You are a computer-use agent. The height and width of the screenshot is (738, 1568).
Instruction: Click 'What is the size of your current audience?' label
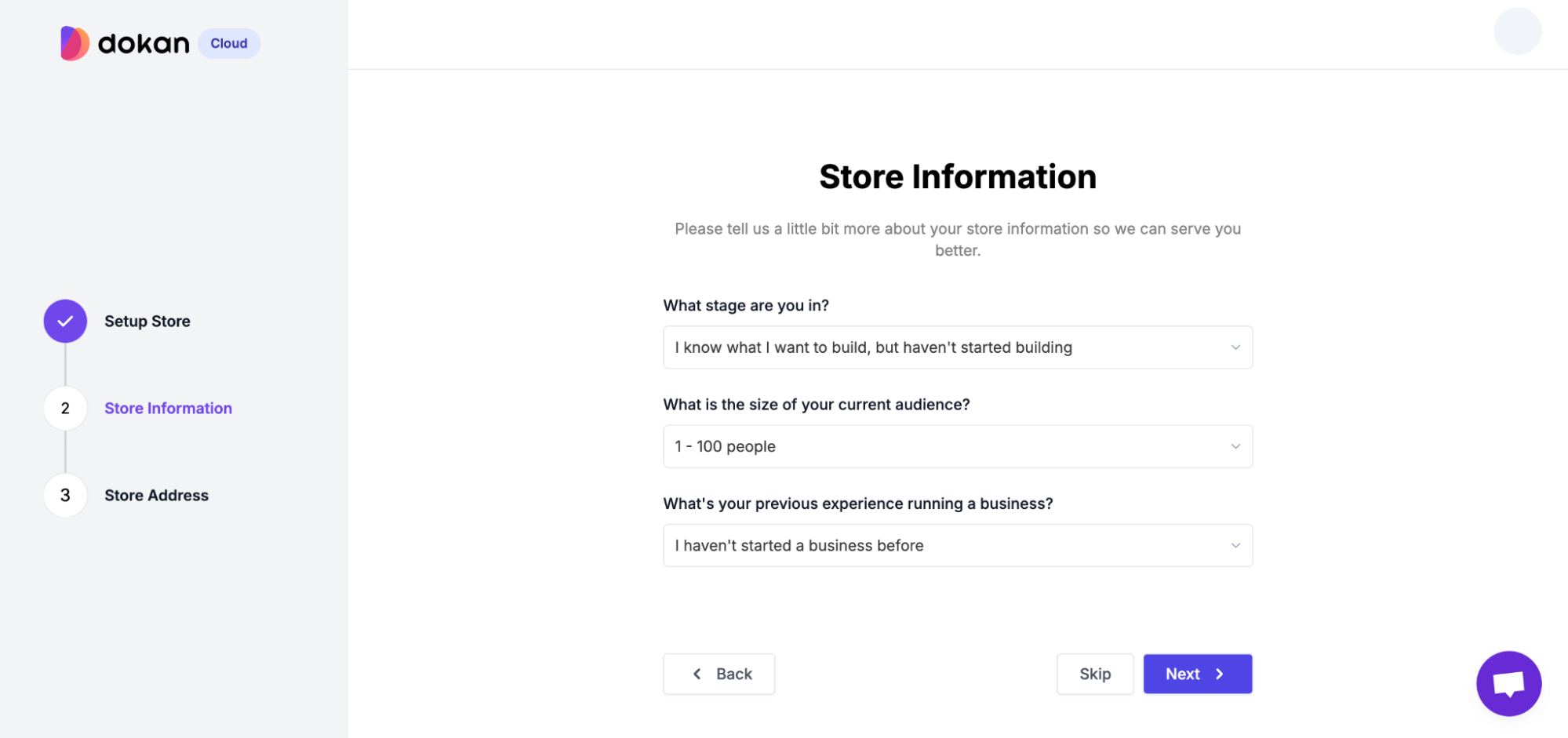[817, 404]
